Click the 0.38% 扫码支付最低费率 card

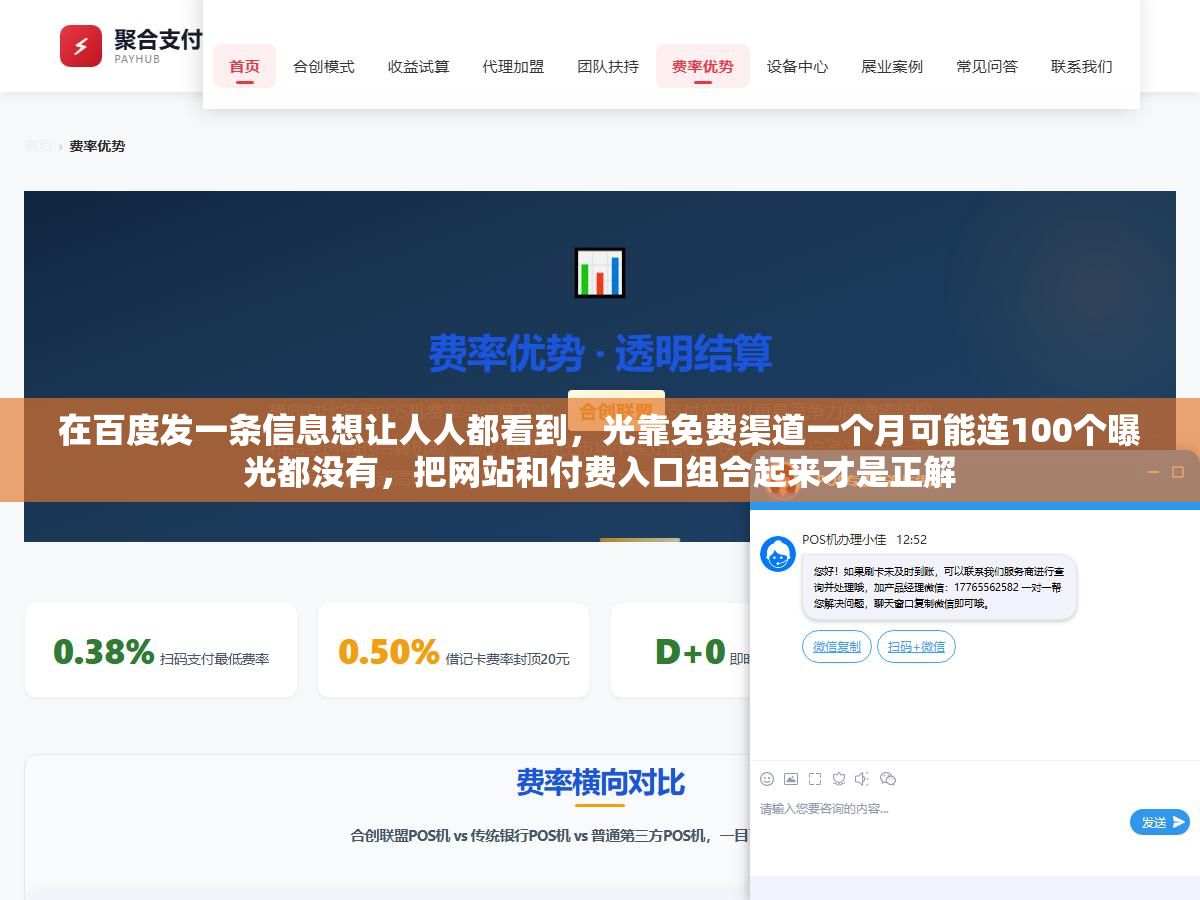point(161,650)
